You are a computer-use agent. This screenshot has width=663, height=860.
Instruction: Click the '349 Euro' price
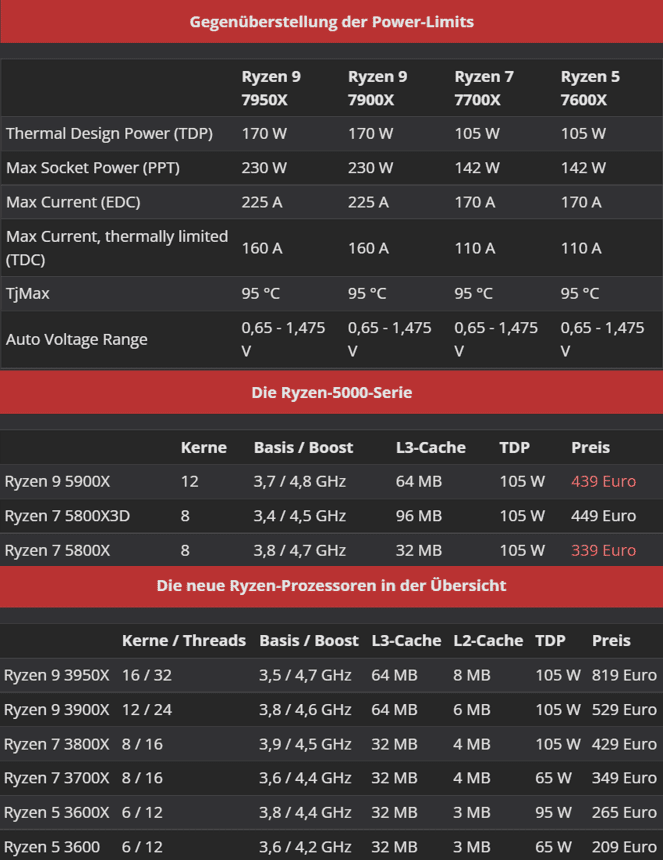click(x=624, y=778)
